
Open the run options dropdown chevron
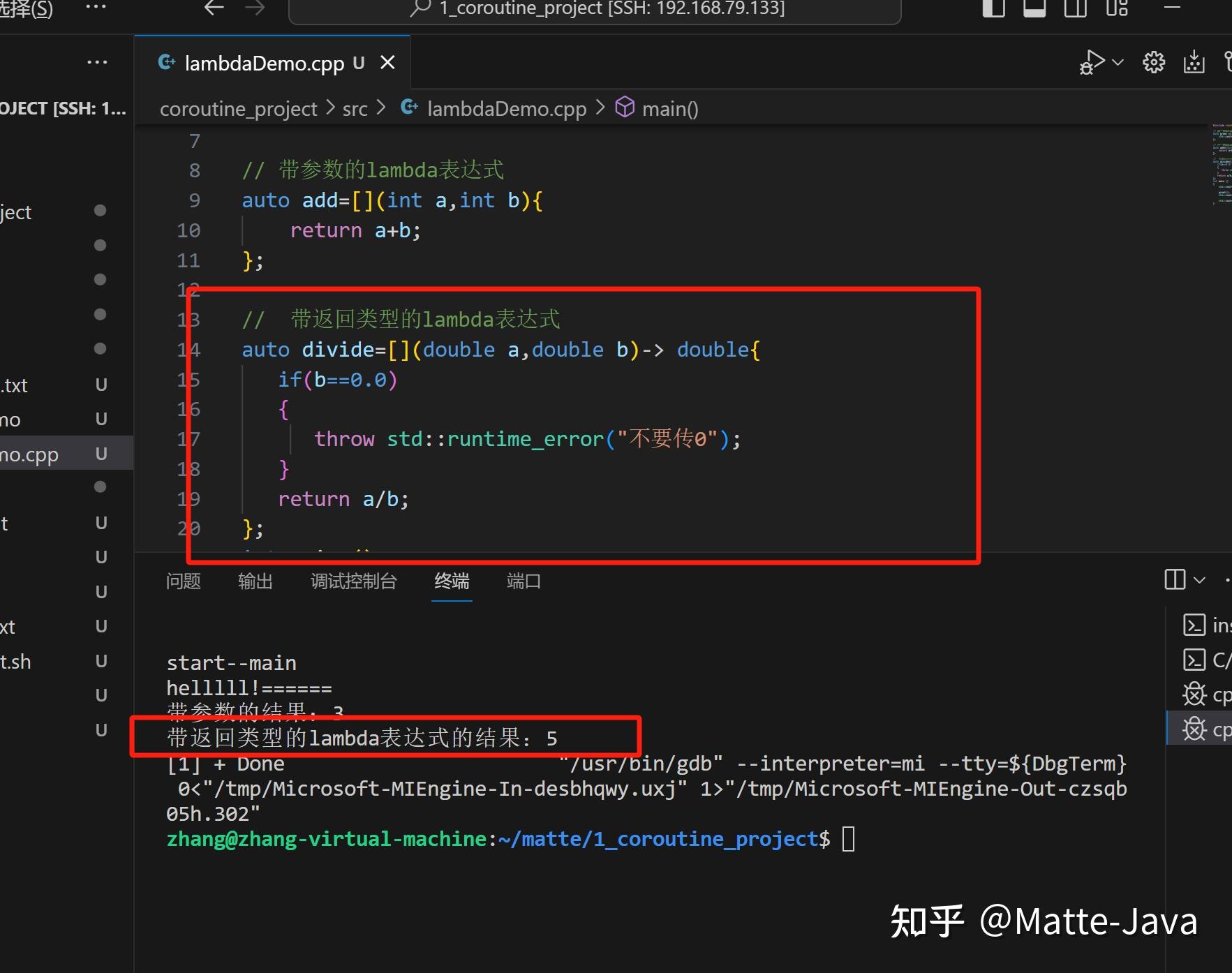[1120, 61]
